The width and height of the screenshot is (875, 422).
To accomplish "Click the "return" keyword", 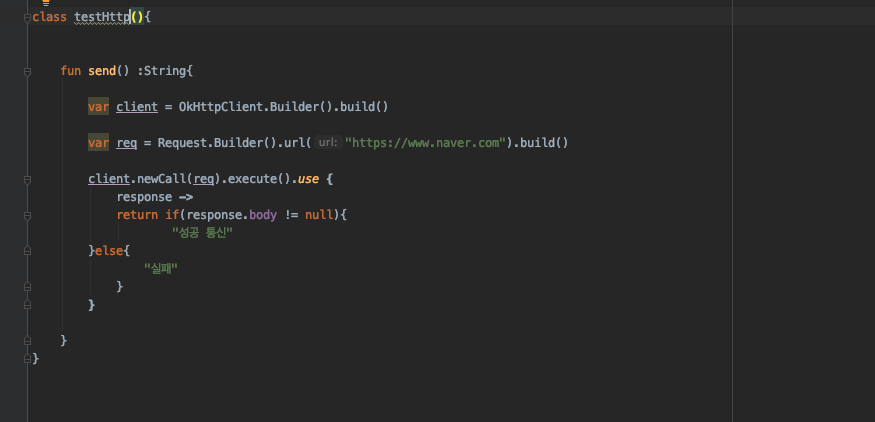I will tap(137, 215).
